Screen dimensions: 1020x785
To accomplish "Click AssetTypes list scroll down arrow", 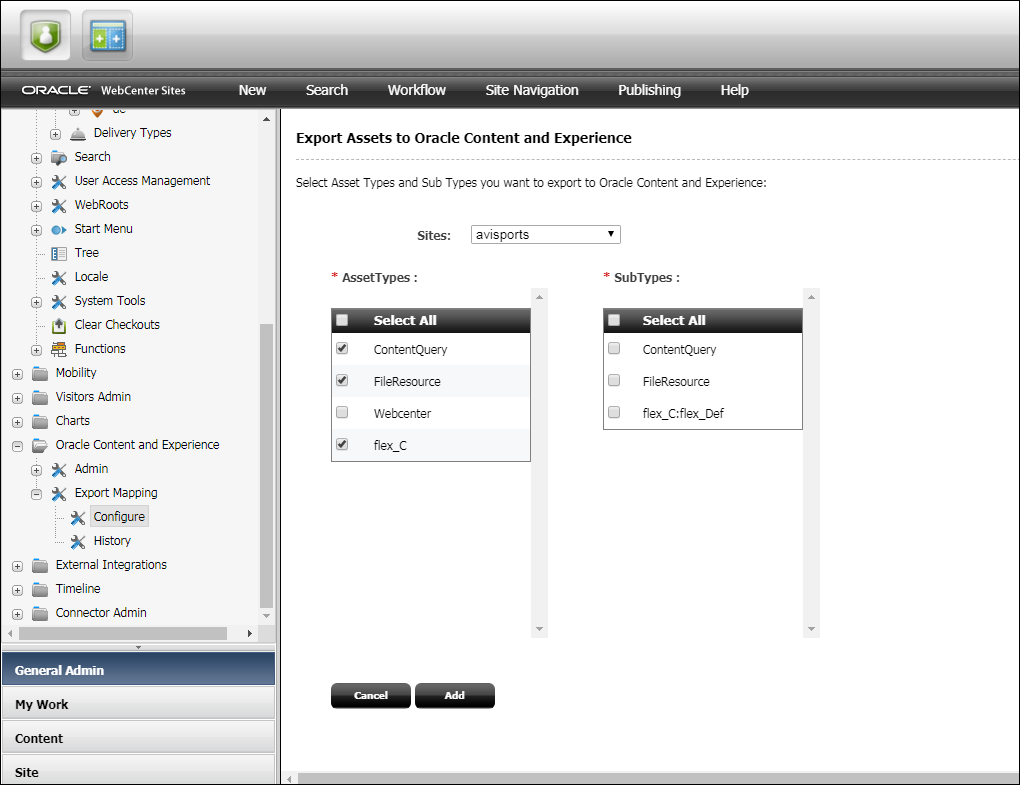I will [x=539, y=629].
